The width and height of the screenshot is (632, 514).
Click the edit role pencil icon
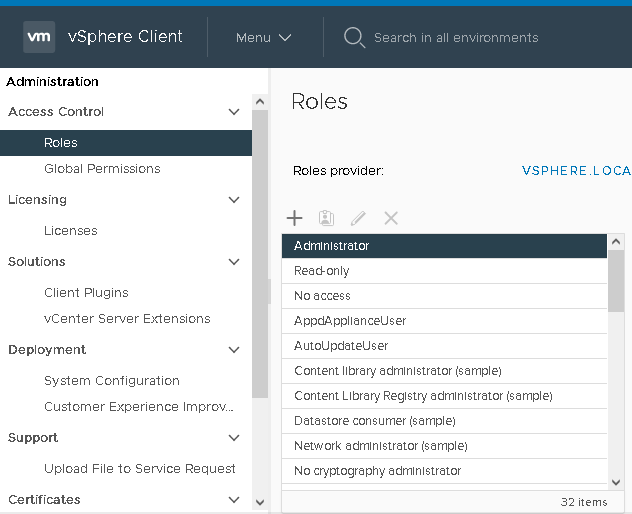(358, 218)
